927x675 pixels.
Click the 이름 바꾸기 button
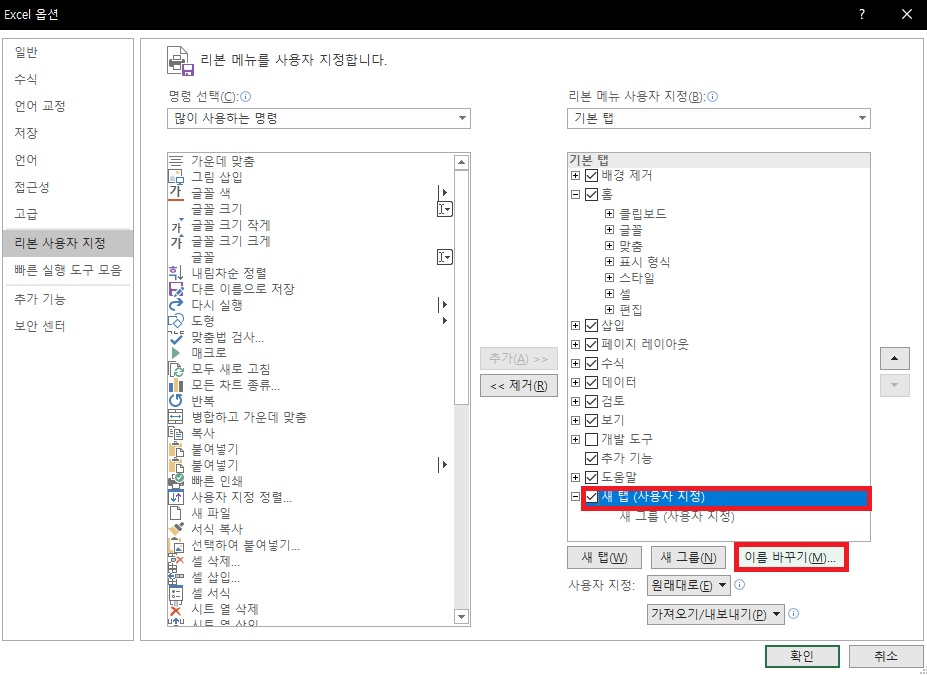(791, 557)
